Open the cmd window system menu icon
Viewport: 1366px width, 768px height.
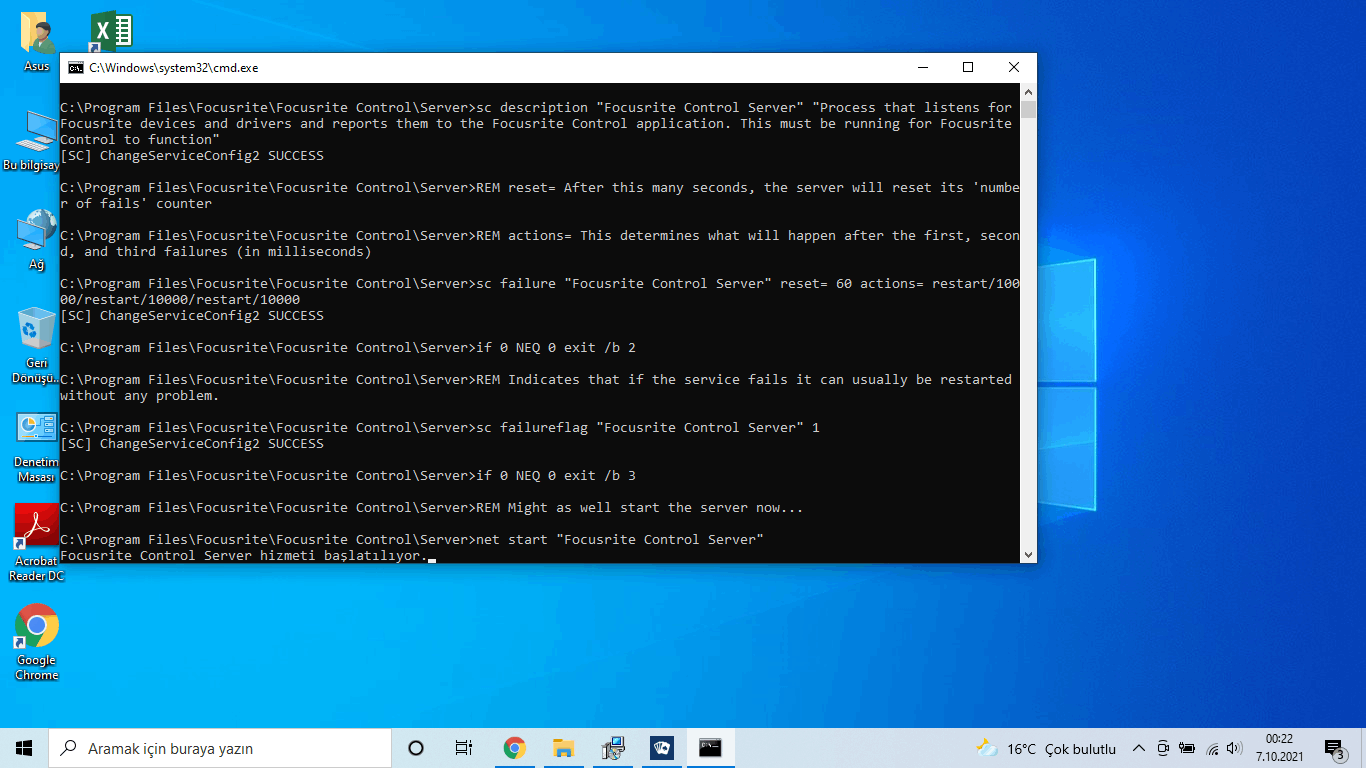click(x=75, y=68)
